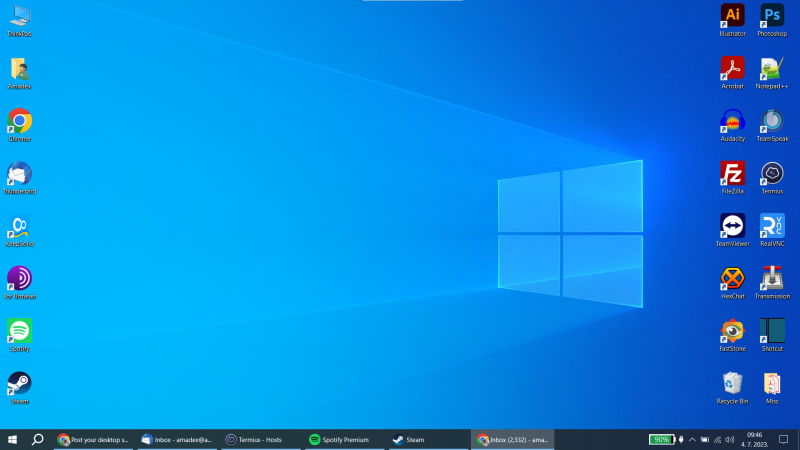The height and width of the screenshot is (450, 800).
Task: Click the 90% battery indicator
Action: (x=660, y=439)
